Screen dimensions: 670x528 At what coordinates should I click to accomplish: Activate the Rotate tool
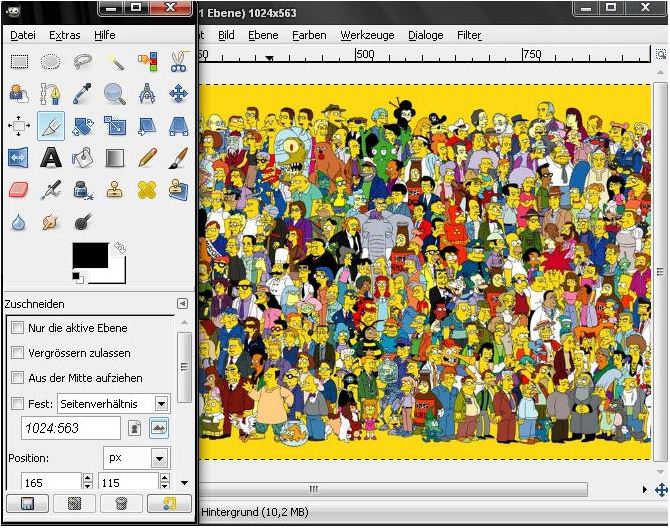point(83,126)
